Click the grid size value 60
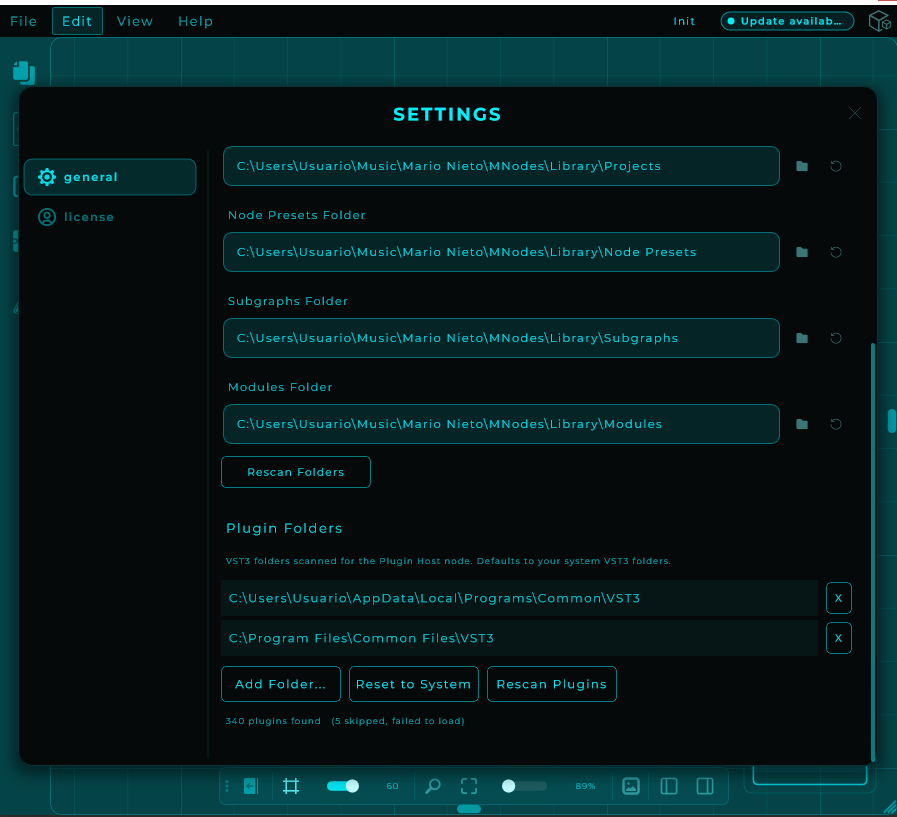This screenshot has height=817, width=897. click(392, 786)
